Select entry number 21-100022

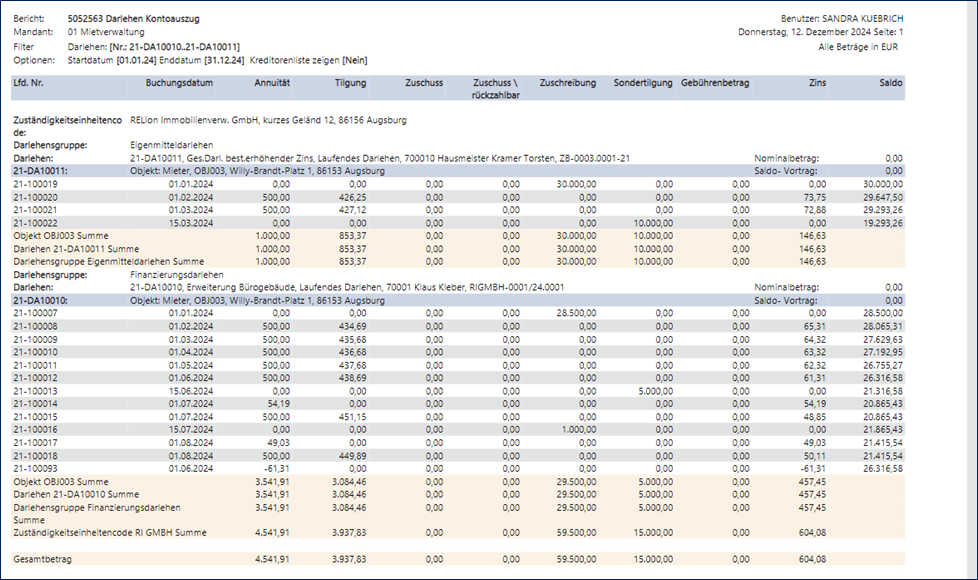[35, 223]
